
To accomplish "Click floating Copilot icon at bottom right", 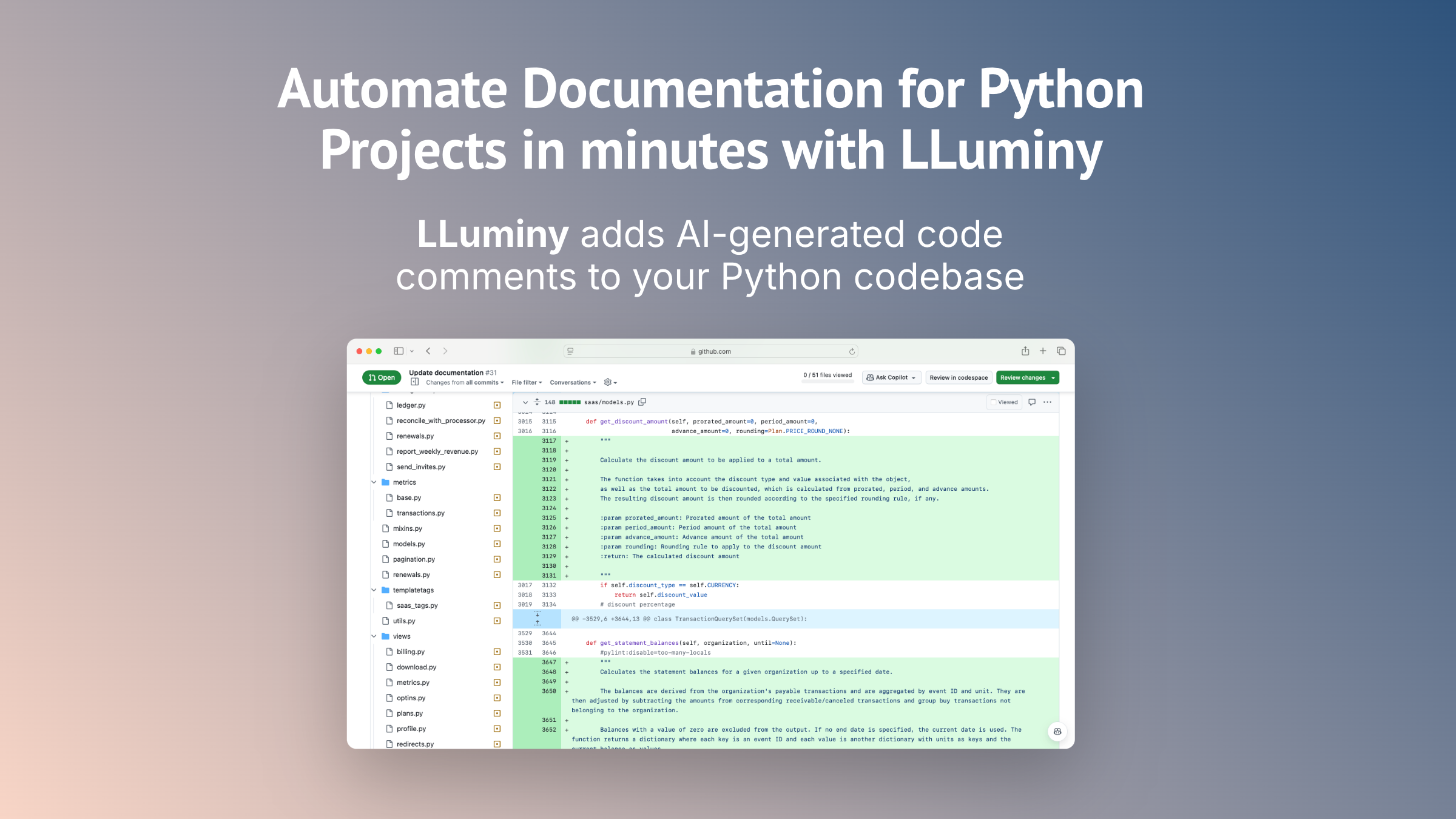I will pos(1057,732).
